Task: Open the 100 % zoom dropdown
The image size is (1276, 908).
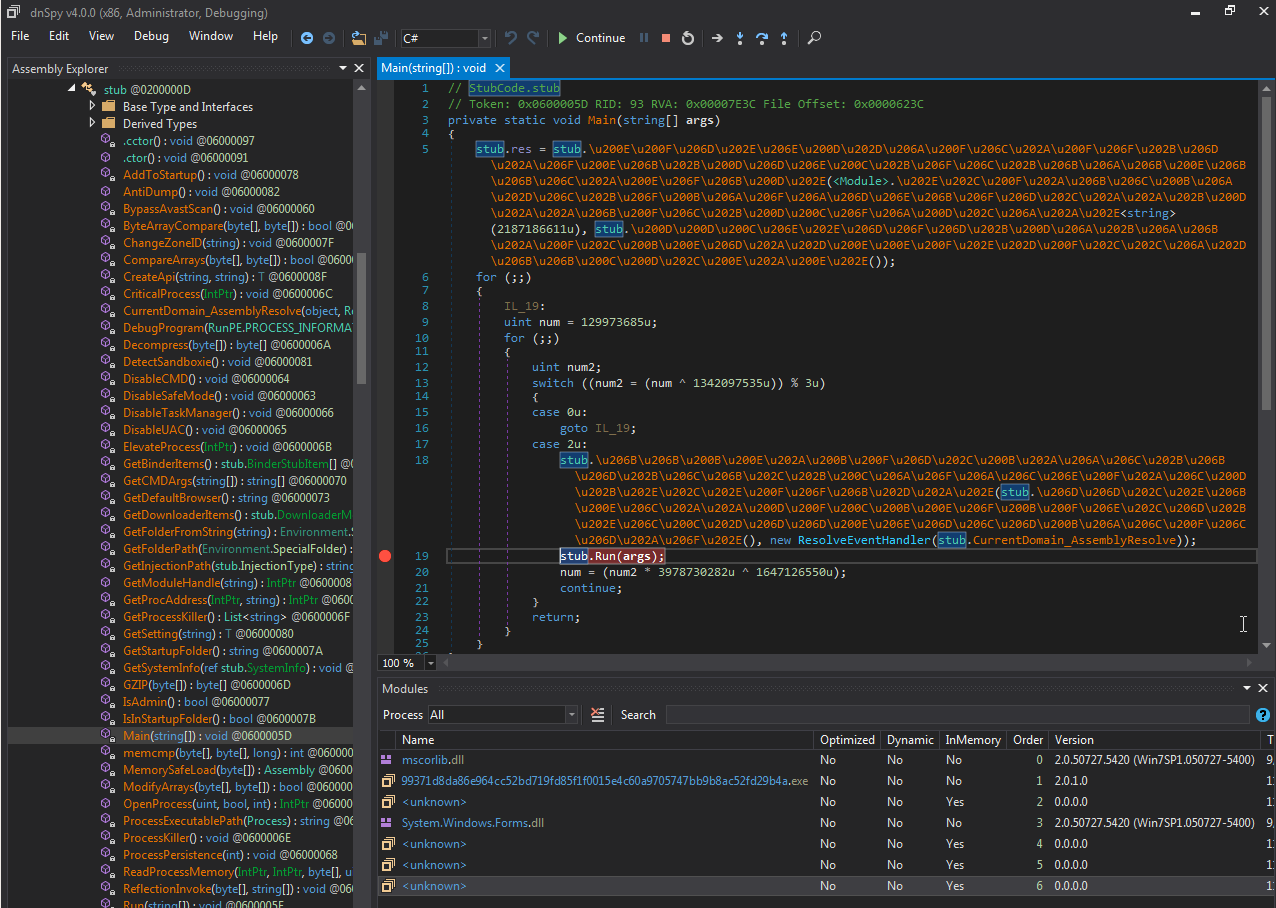Action: 431,663
